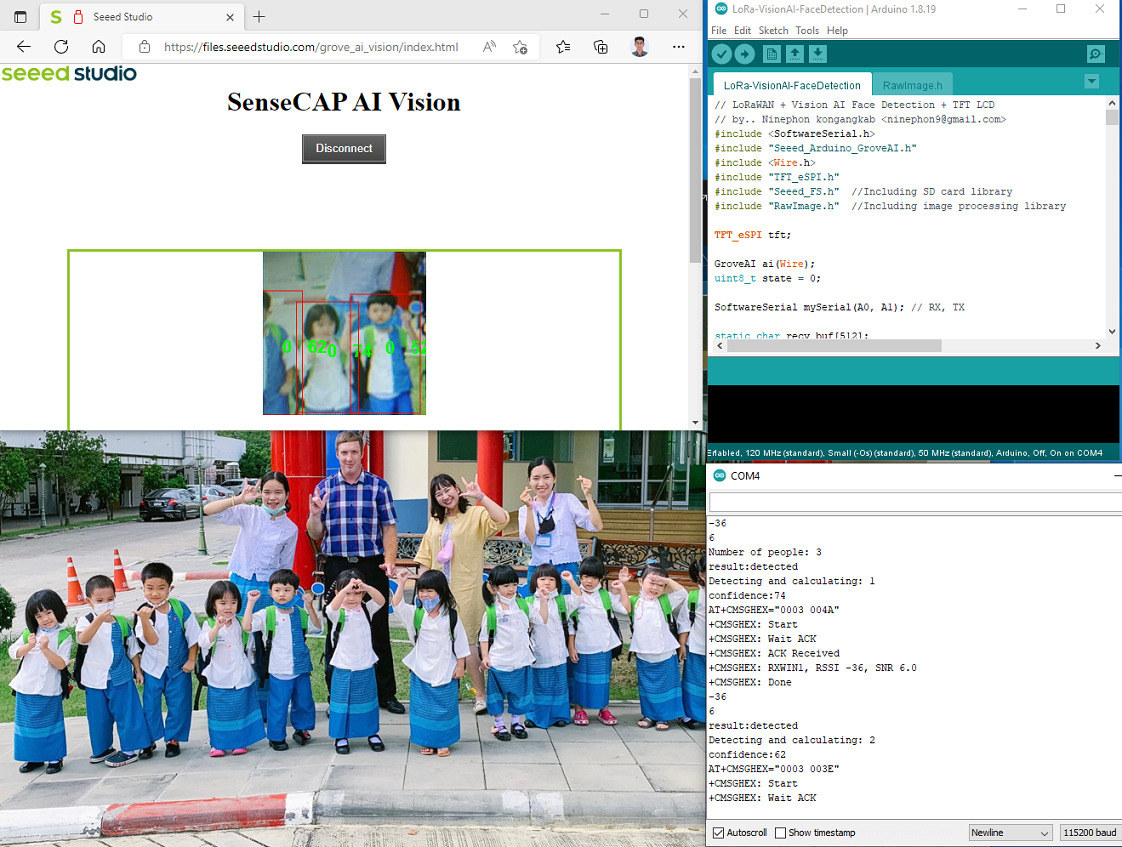Screen dimensions: 1122x847
Task: Save the sketch with the Save icon
Action: [x=818, y=54]
